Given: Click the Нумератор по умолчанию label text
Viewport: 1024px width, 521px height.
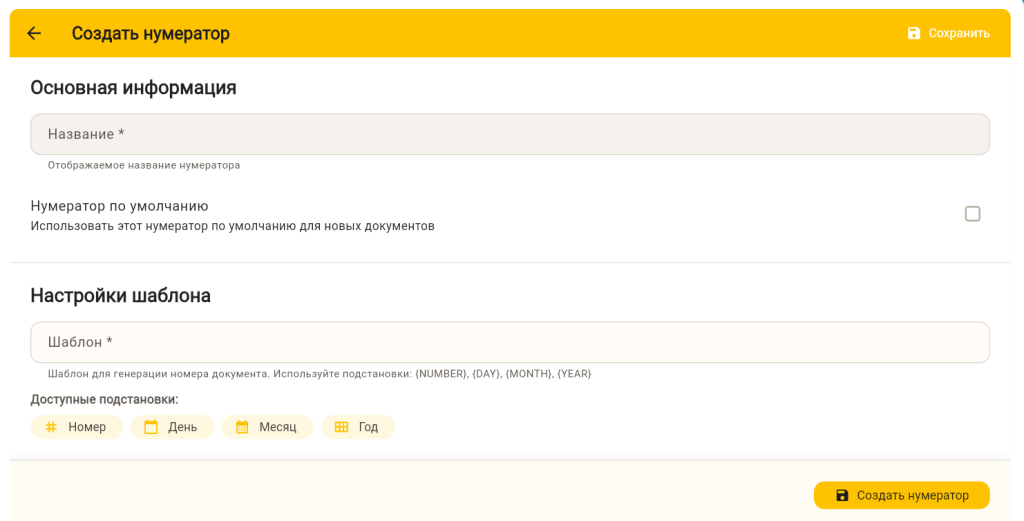Looking at the screenshot, I should tap(119, 206).
